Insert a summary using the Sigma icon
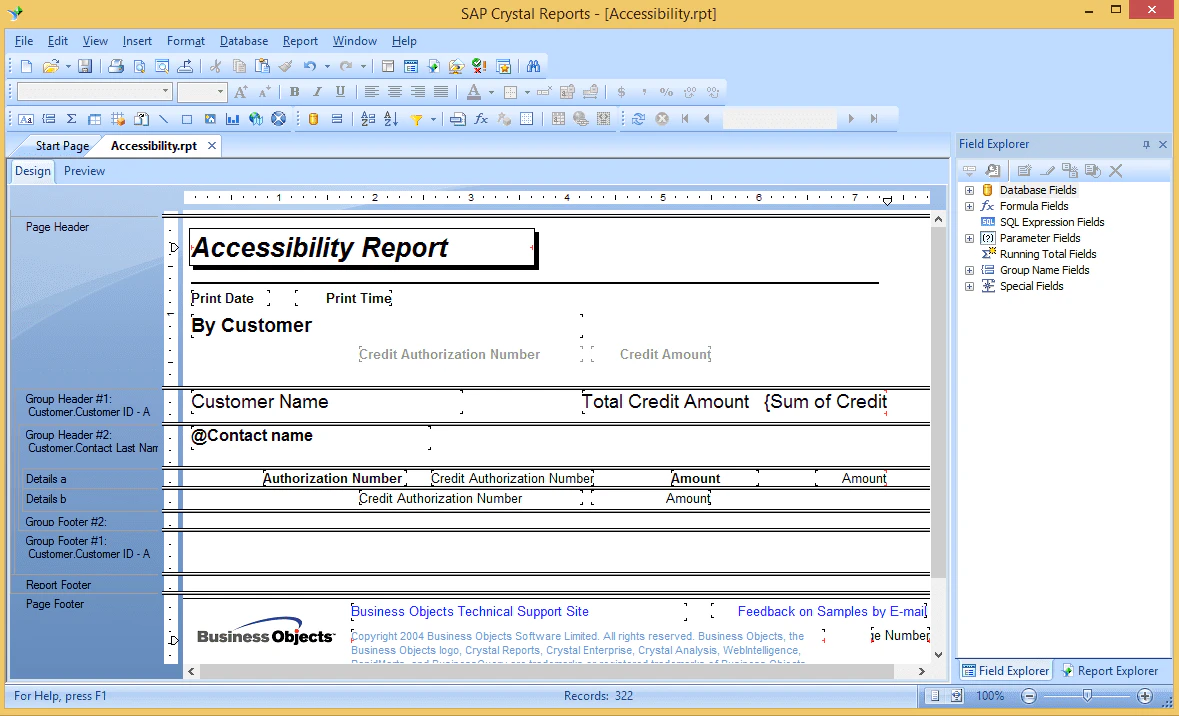Viewport: 1179px width, 716px height. coord(71,119)
